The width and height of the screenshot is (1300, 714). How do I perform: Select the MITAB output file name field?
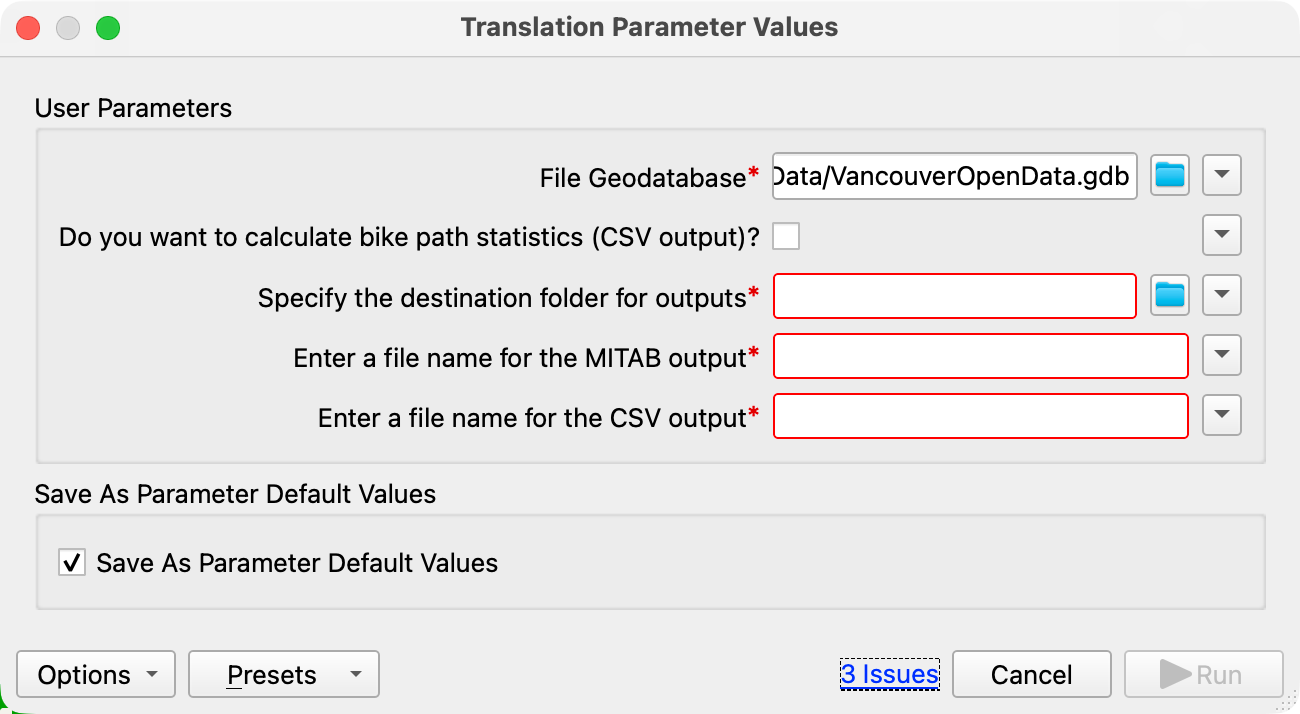(981, 356)
